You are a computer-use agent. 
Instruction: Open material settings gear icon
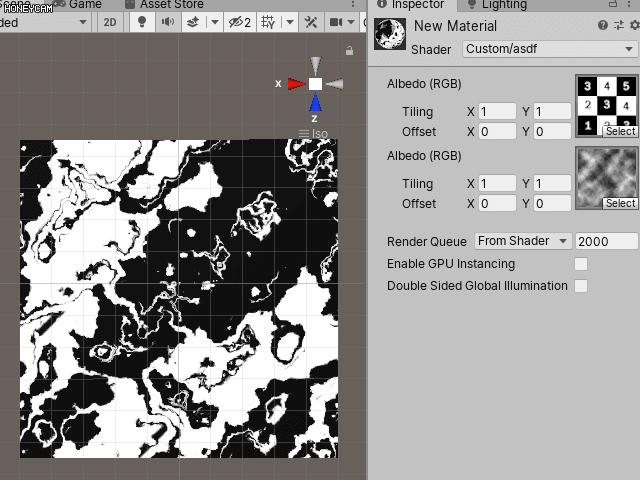pyautogui.click(x=634, y=25)
